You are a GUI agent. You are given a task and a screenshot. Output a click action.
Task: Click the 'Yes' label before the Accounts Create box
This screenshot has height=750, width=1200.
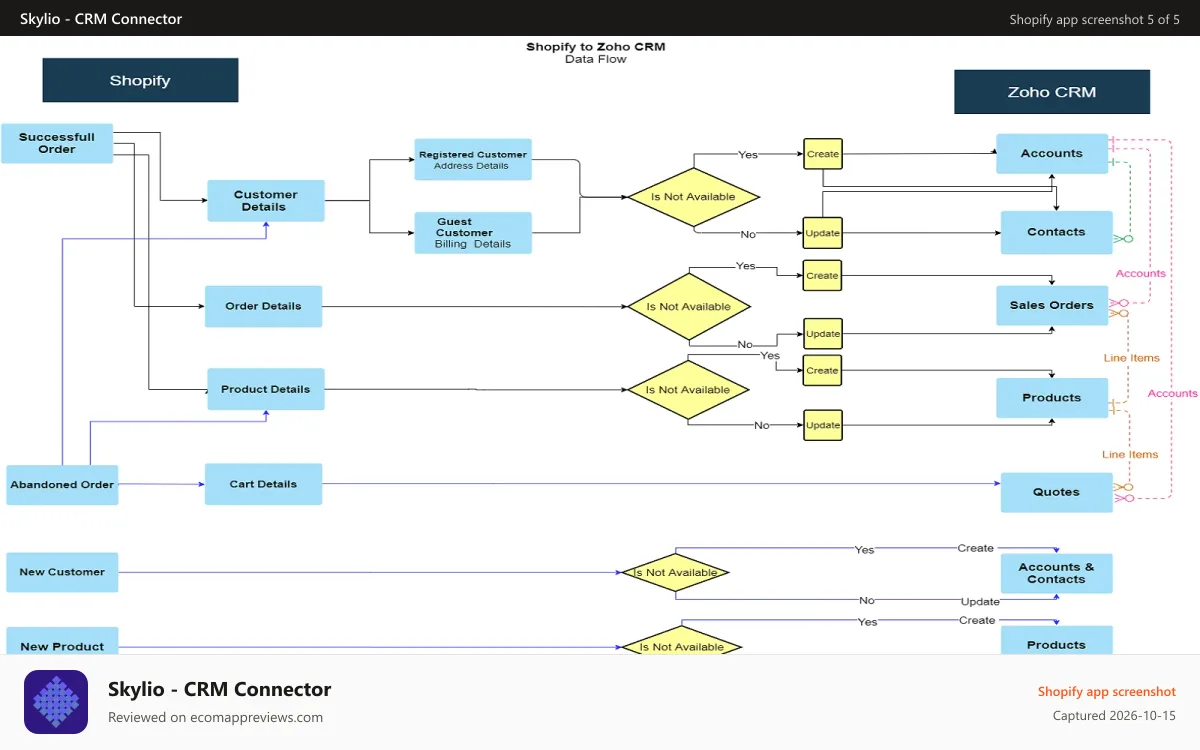748,155
